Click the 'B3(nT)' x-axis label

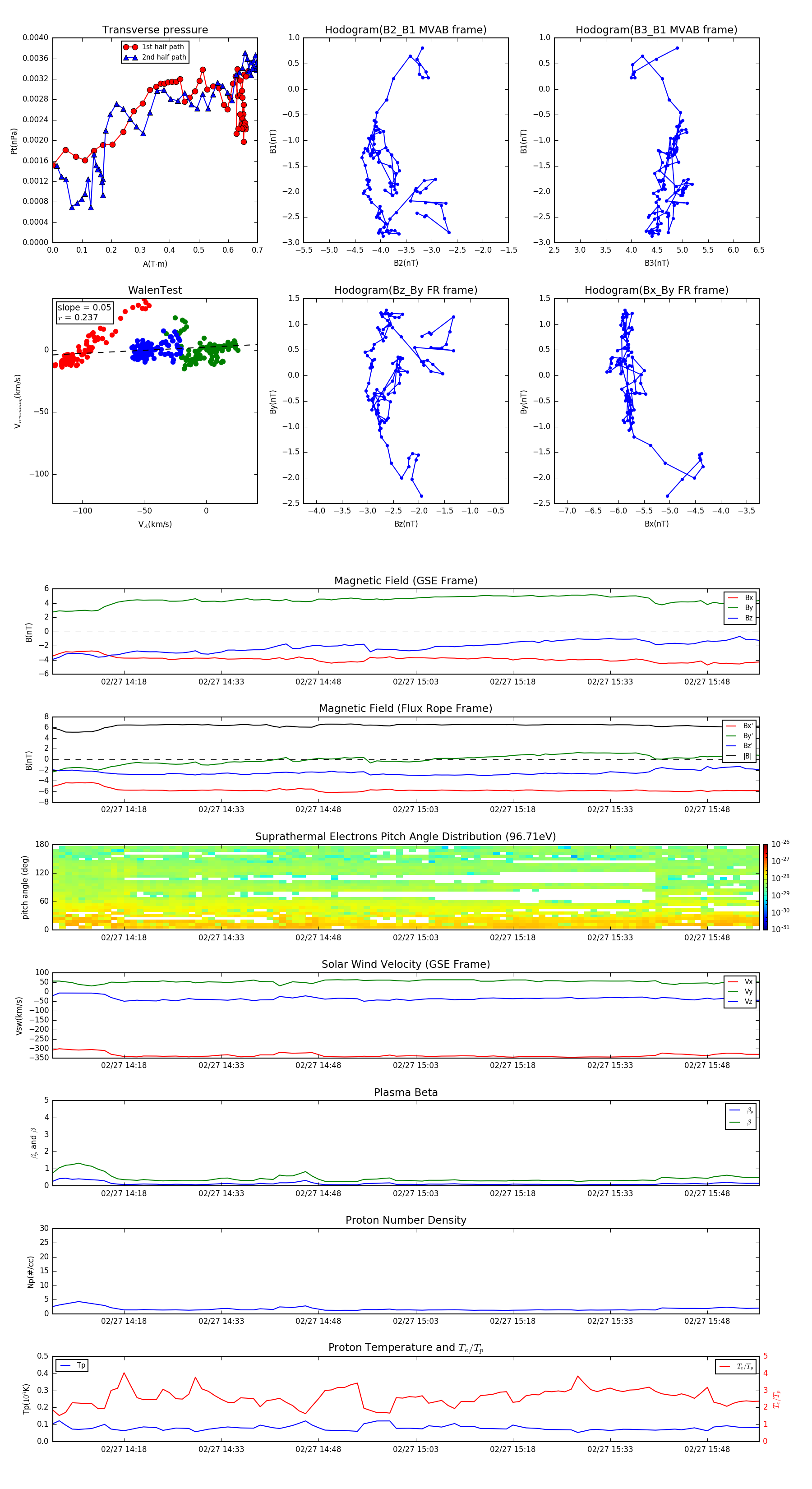656,263
